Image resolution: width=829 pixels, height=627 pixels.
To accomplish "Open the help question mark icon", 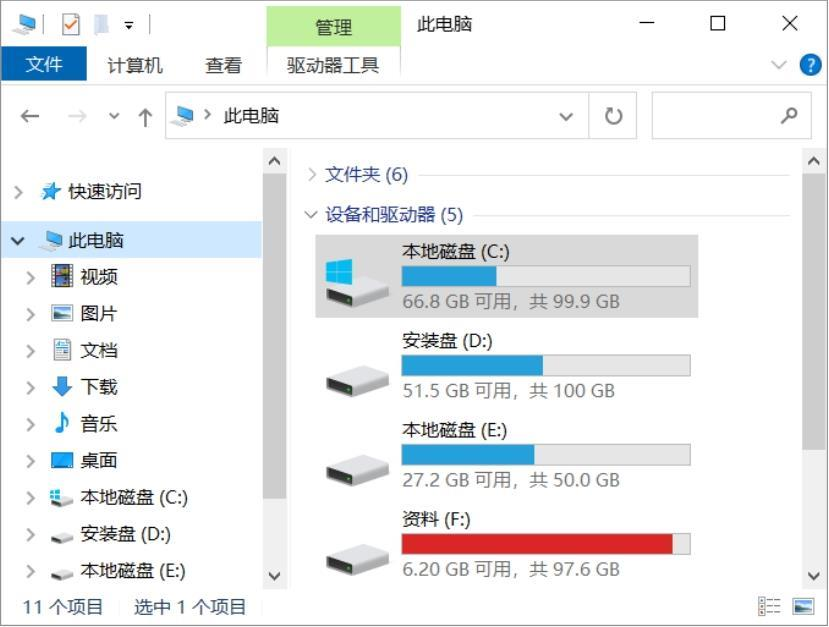I will 810,65.
